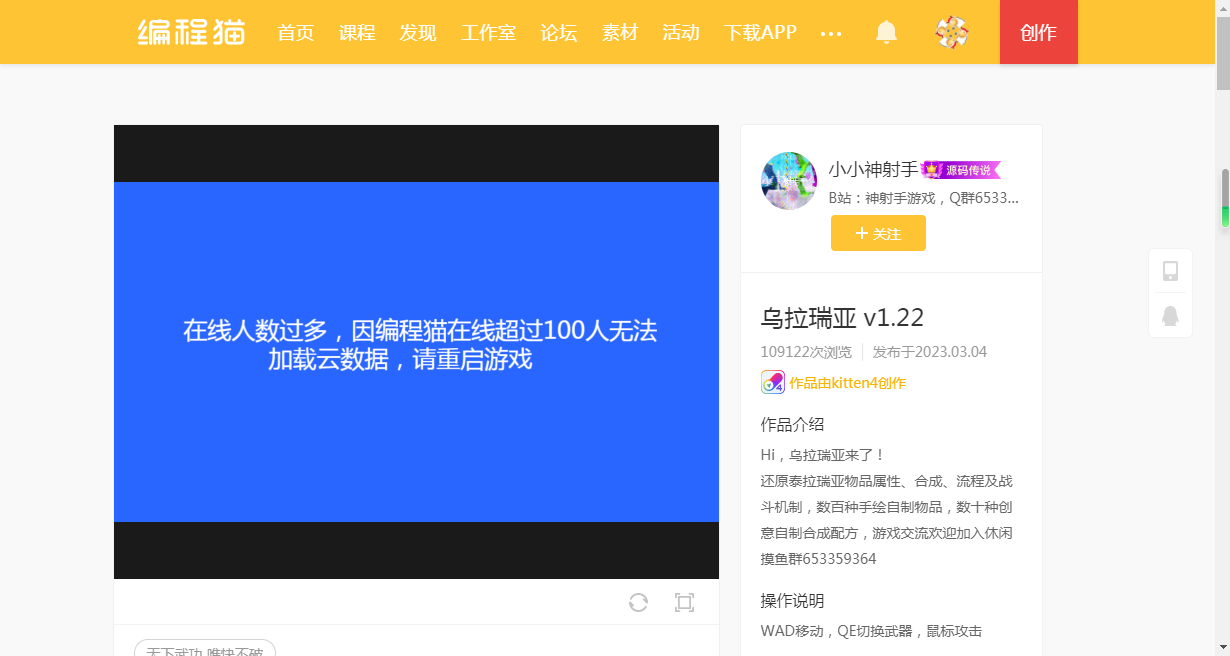Click the 关注 follow button
Viewport: 1230px width, 656px height.
878,233
